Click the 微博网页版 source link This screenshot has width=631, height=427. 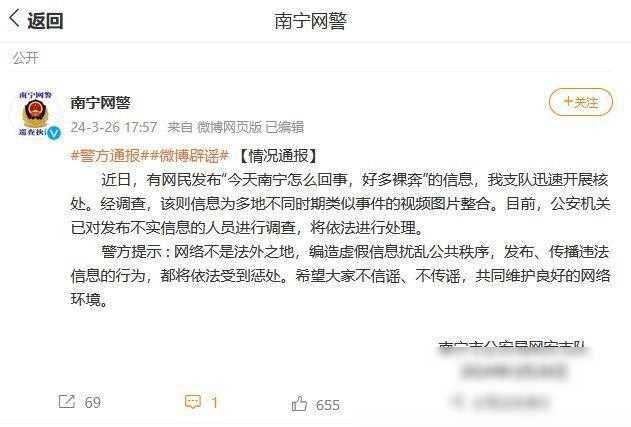pyautogui.click(x=229, y=127)
